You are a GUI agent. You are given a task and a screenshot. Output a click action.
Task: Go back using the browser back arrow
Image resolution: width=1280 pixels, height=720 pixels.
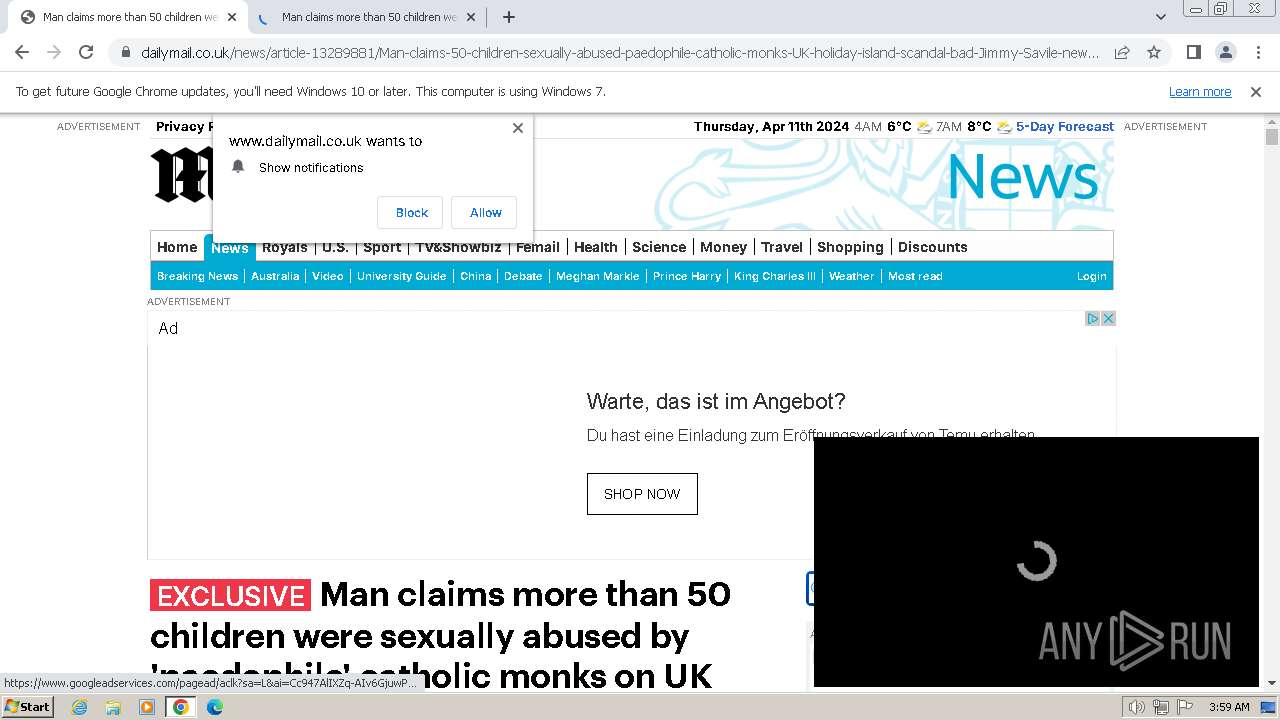(x=22, y=52)
